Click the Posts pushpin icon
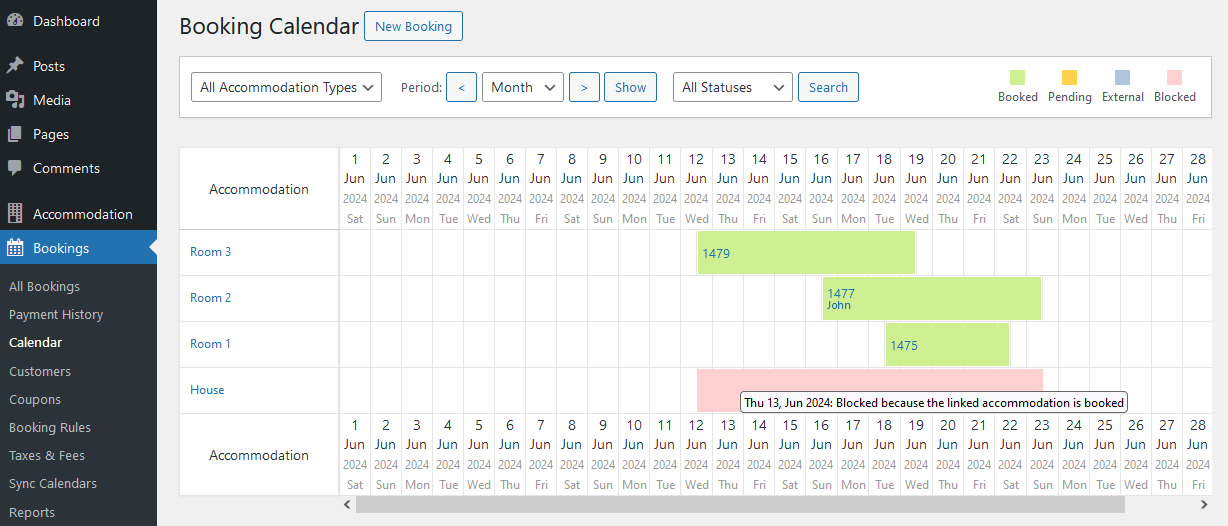The height and width of the screenshot is (526, 1228). click(x=15, y=66)
